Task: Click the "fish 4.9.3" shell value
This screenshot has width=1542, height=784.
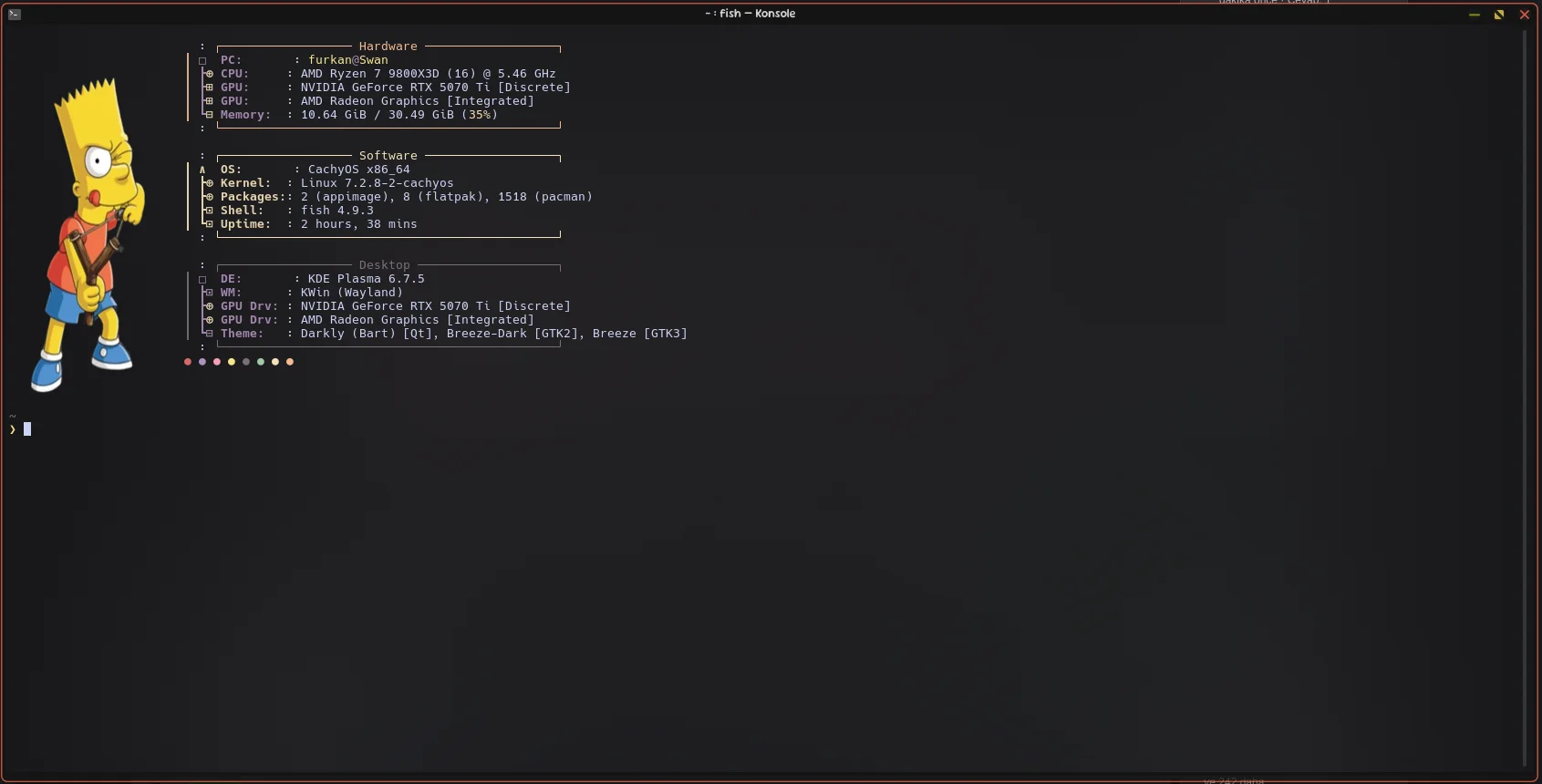Action: [337, 211]
